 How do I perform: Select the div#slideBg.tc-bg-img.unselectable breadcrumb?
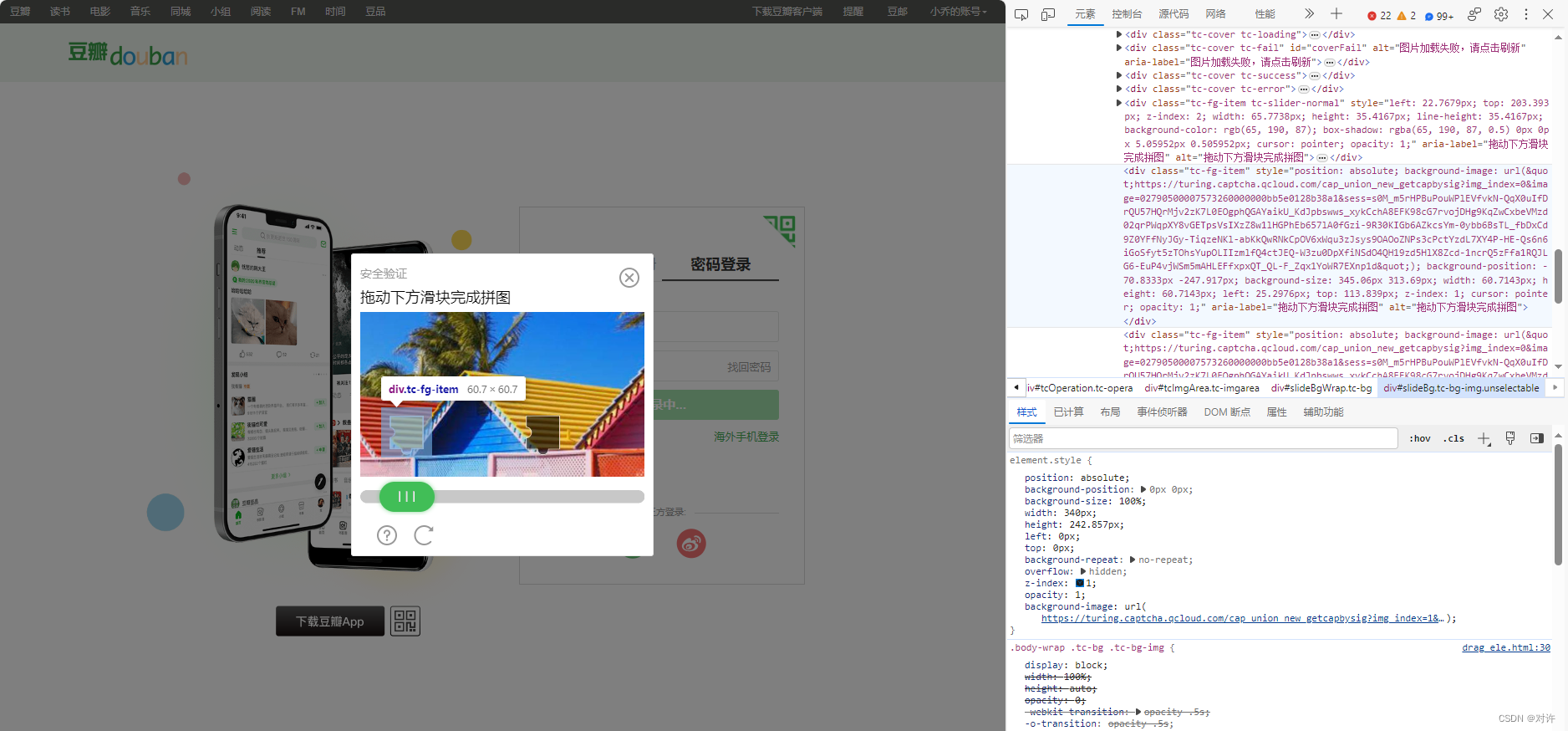tap(1461, 388)
